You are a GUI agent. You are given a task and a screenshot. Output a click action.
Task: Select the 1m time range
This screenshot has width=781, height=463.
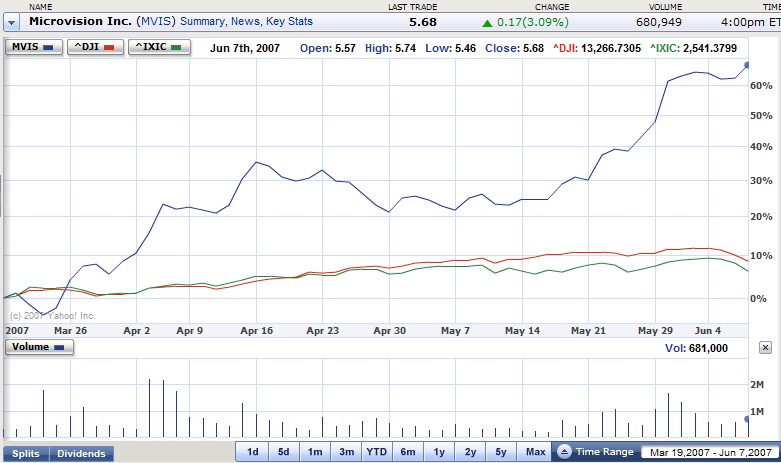point(315,452)
